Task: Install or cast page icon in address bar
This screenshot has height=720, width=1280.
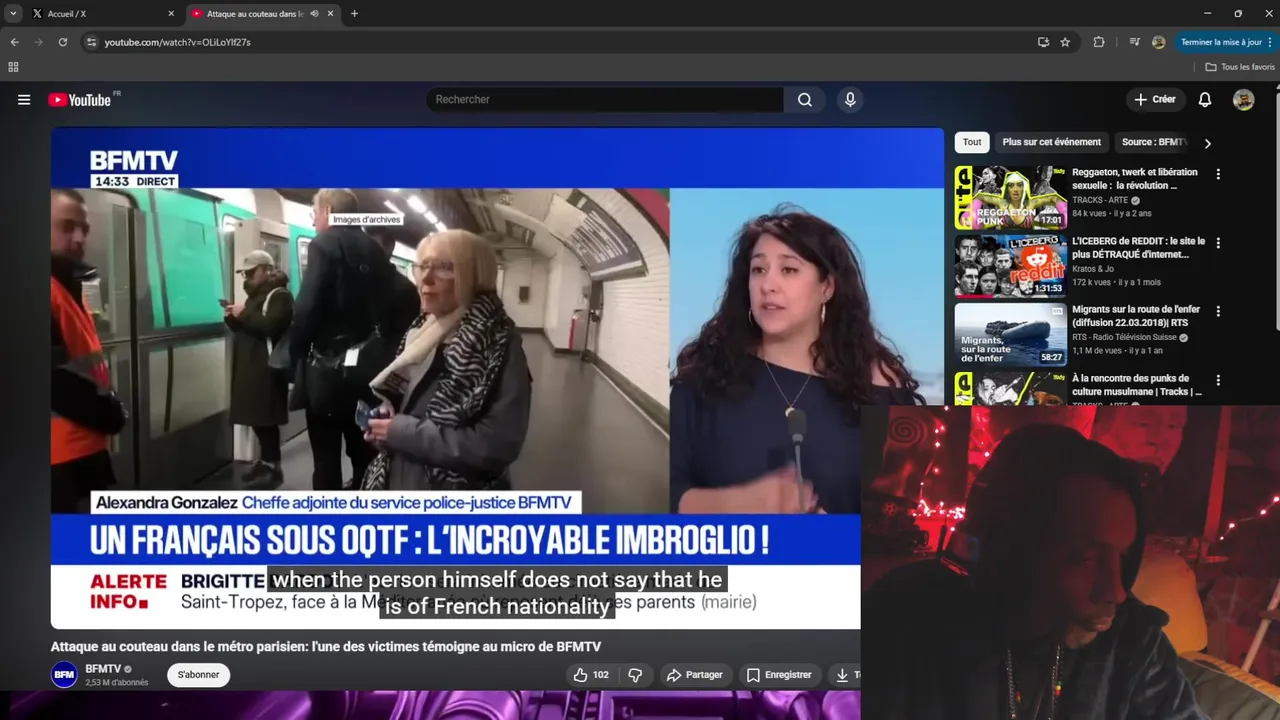Action: (x=1043, y=42)
